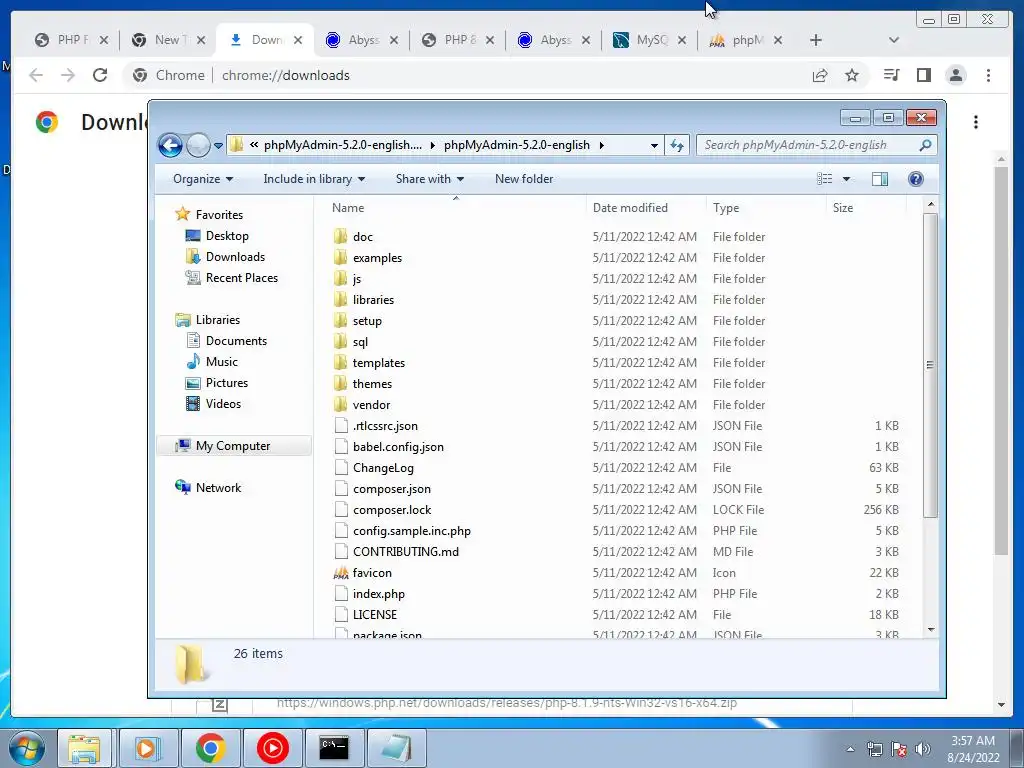Select Recent Places in Favorites
Image resolution: width=1024 pixels, height=768 pixels.
(242, 278)
